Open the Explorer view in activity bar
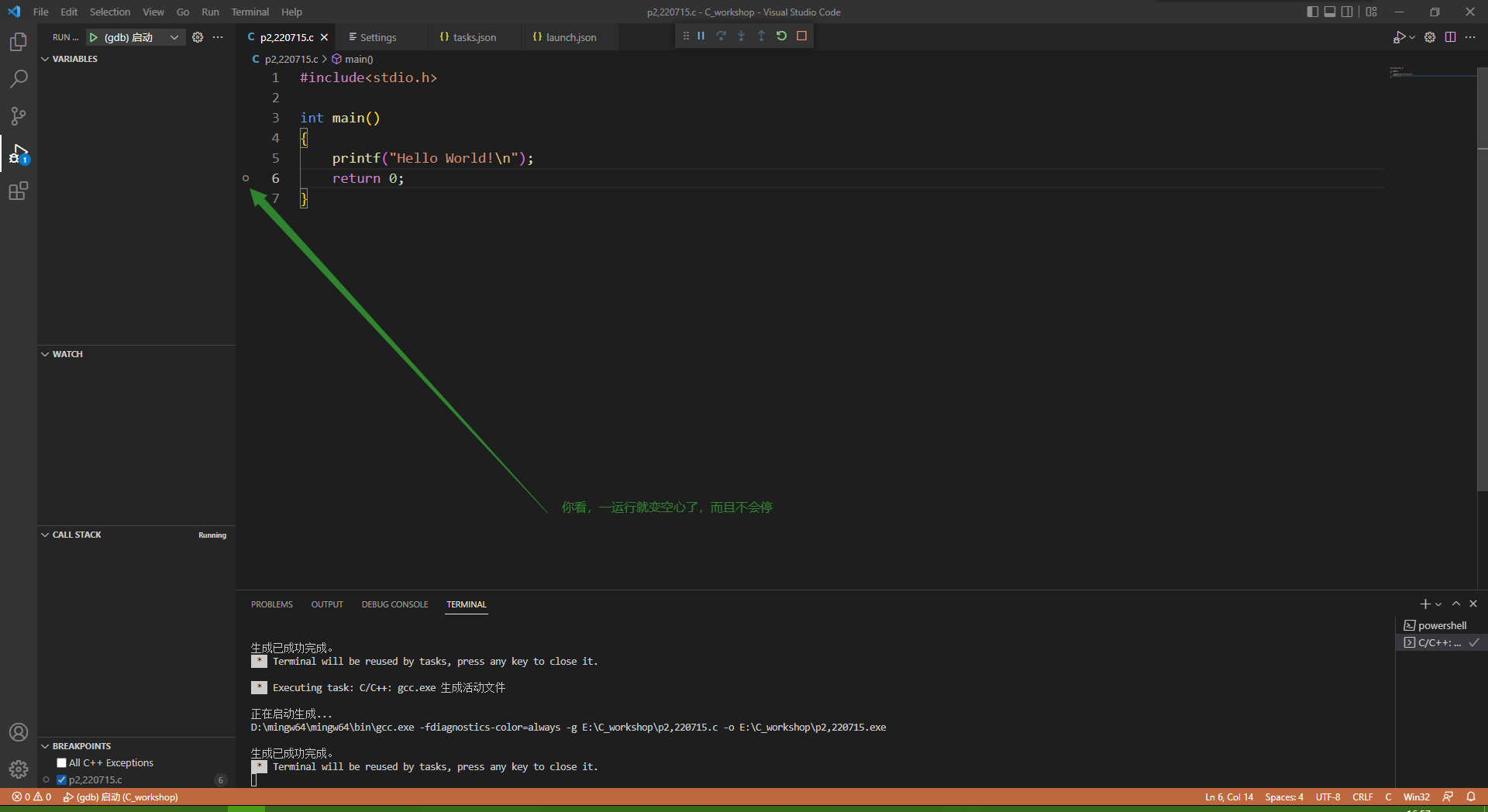The width and height of the screenshot is (1488, 812). 19,42
